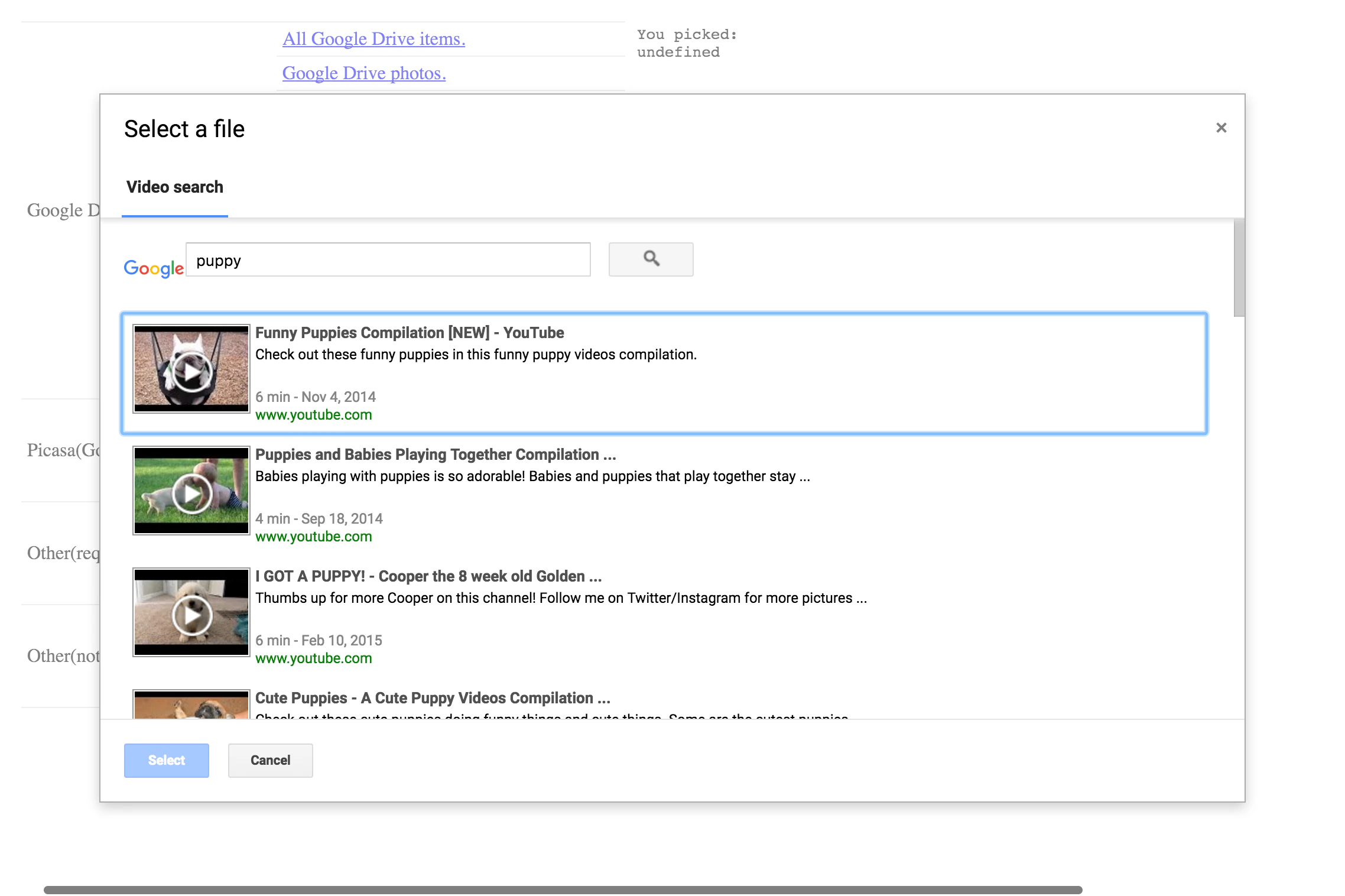Cancel the file selection dialog
The image size is (1345, 896).
pyautogui.click(x=271, y=760)
